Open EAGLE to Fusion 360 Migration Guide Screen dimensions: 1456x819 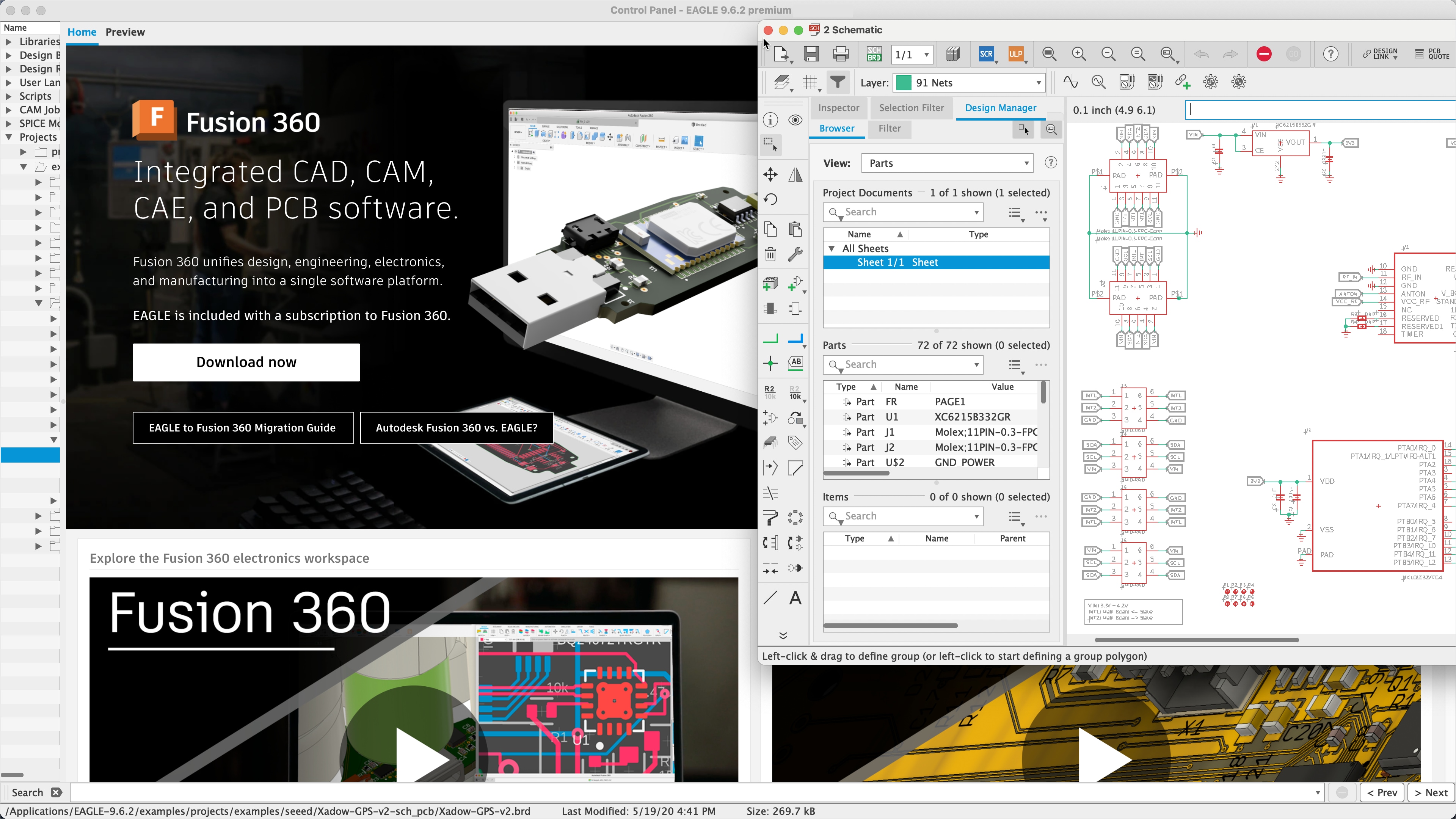click(x=243, y=428)
